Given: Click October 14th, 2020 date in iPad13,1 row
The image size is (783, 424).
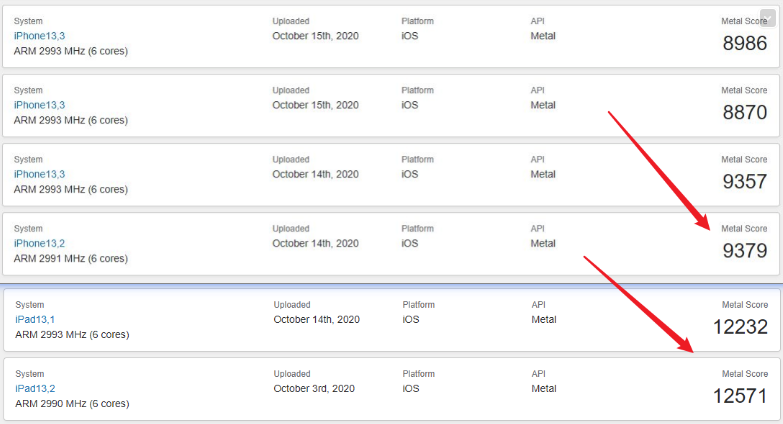Looking at the screenshot, I should point(317,320).
